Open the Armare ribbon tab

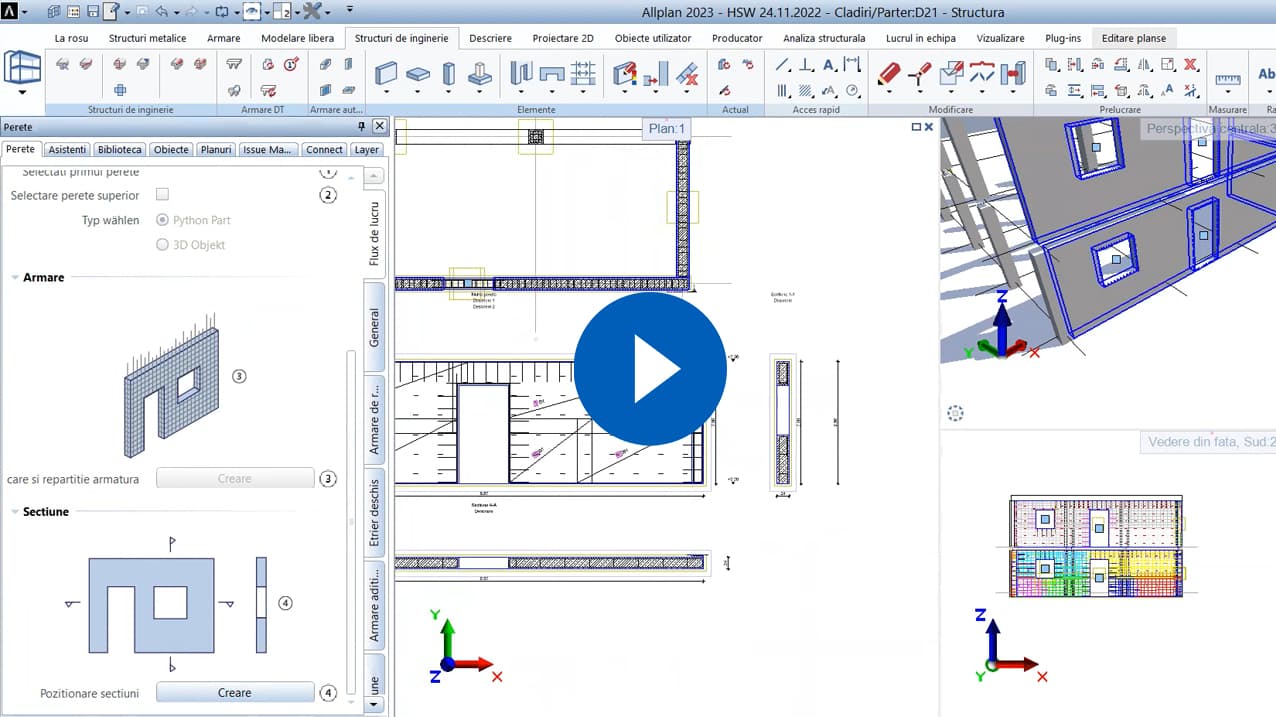(223, 38)
